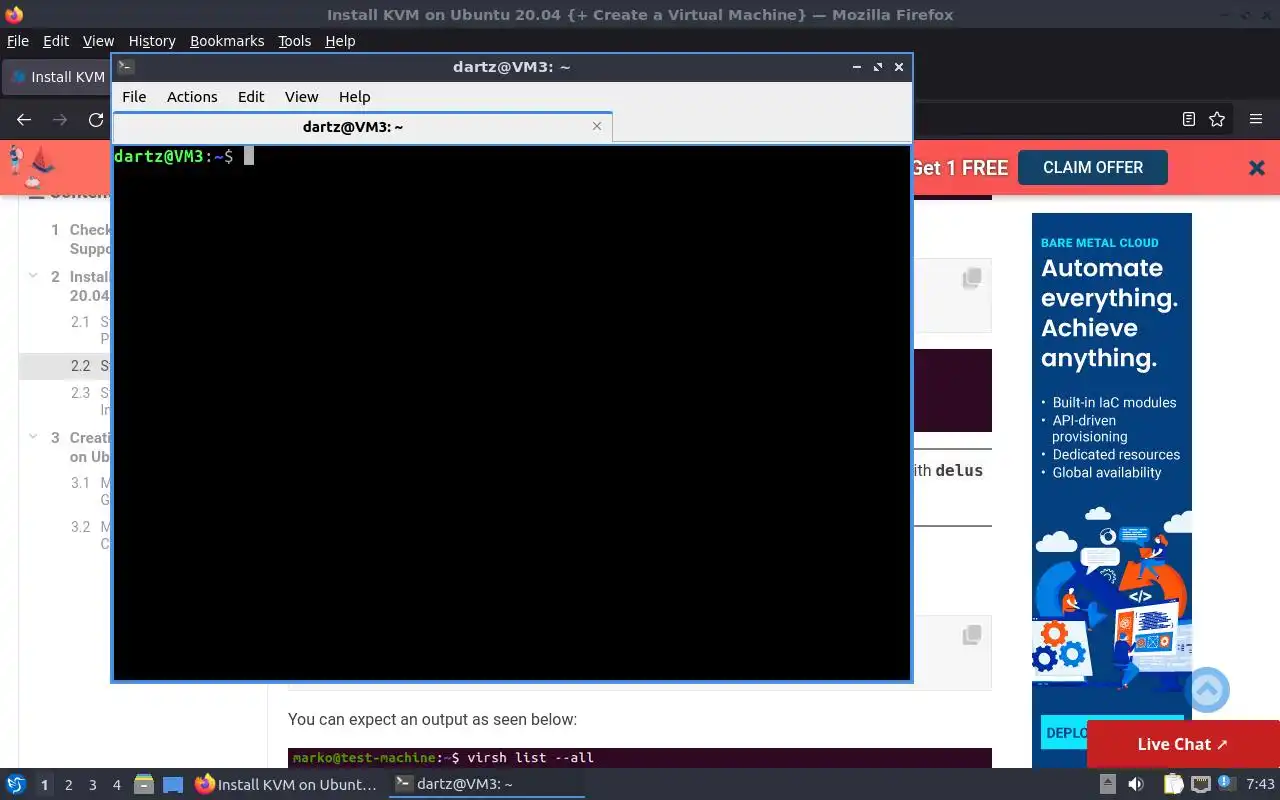Click show desktop icon in taskbar
Viewport: 1280px width, 800px height.
pos(172,784)
